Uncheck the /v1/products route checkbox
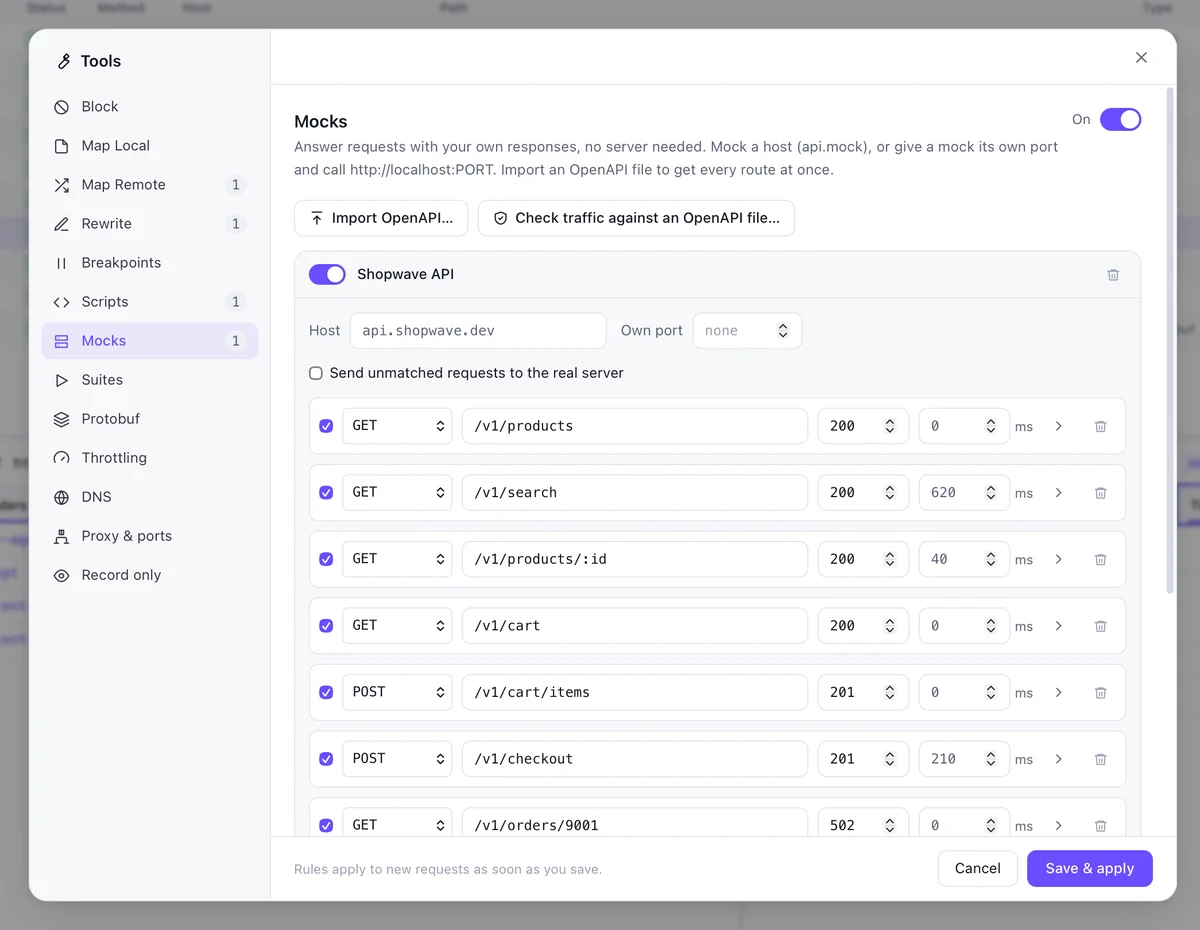Screen dimensions: 1200x930 tap(326, 426)
